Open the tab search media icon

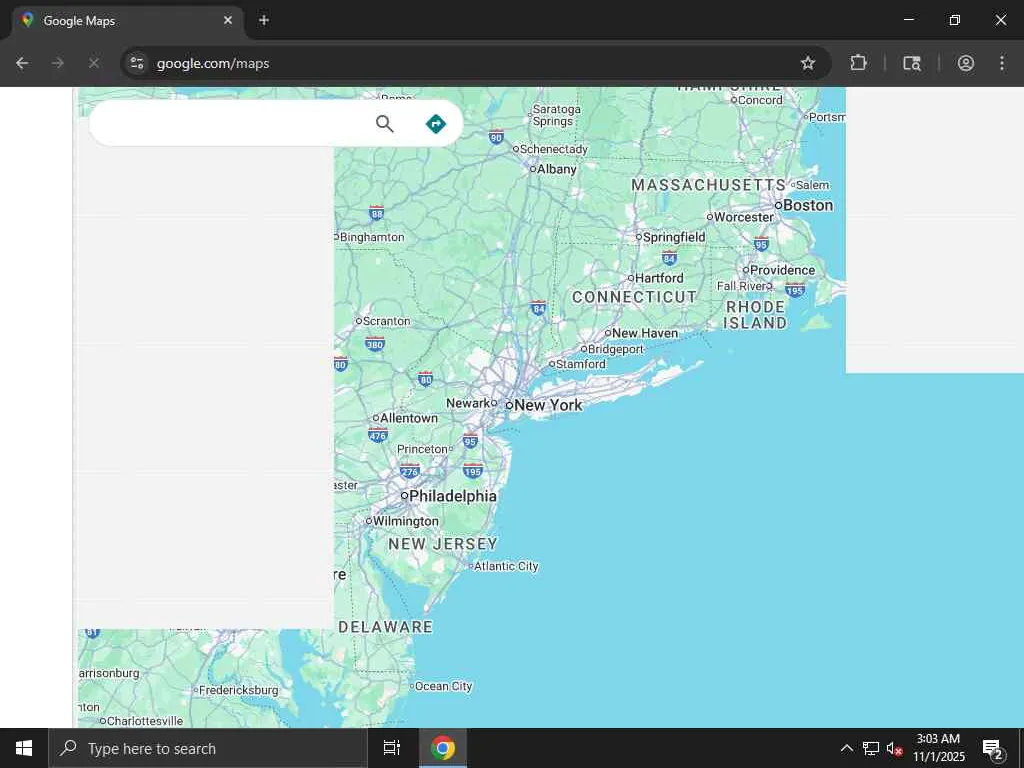click(x=912, y=63)
